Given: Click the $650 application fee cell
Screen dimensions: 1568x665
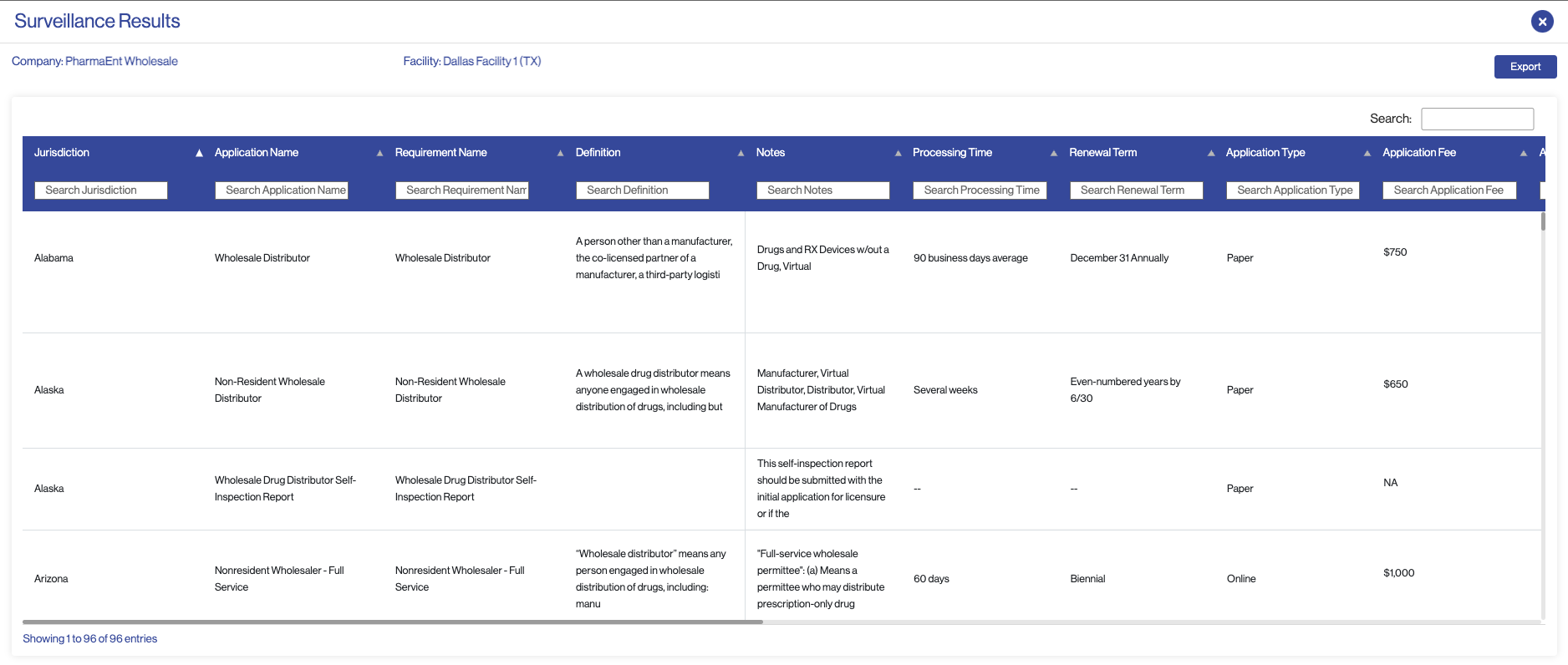Looking at the screenshot, I should (1396, 384).
